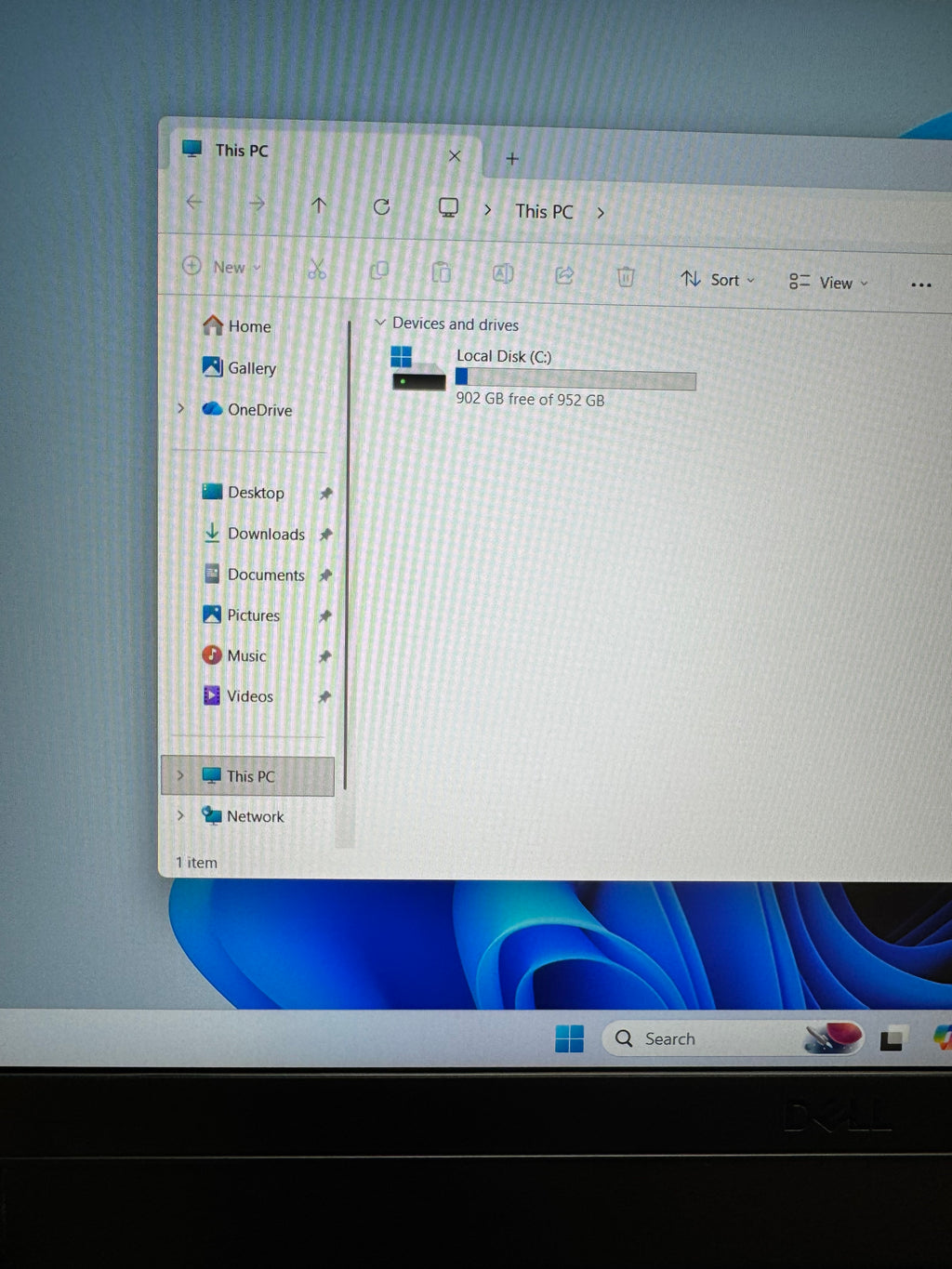952x1269 pixels.
Task: Click the Local Disk capacity usage bar
Action: (575, 378)
